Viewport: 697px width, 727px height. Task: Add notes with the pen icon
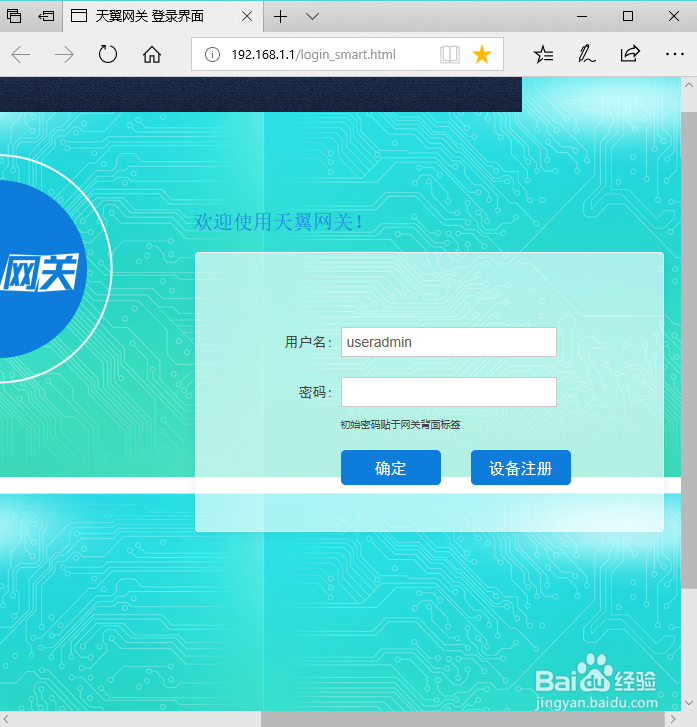click(587, 54)
